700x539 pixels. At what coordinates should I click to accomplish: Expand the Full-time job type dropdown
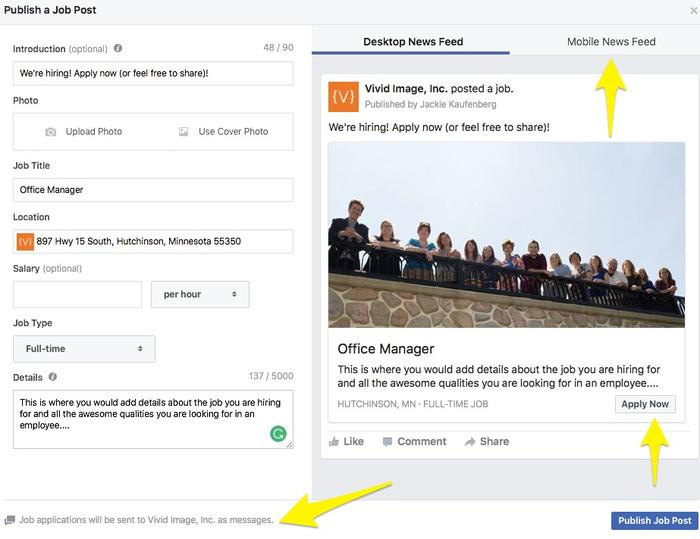click(x=84, y=349)
